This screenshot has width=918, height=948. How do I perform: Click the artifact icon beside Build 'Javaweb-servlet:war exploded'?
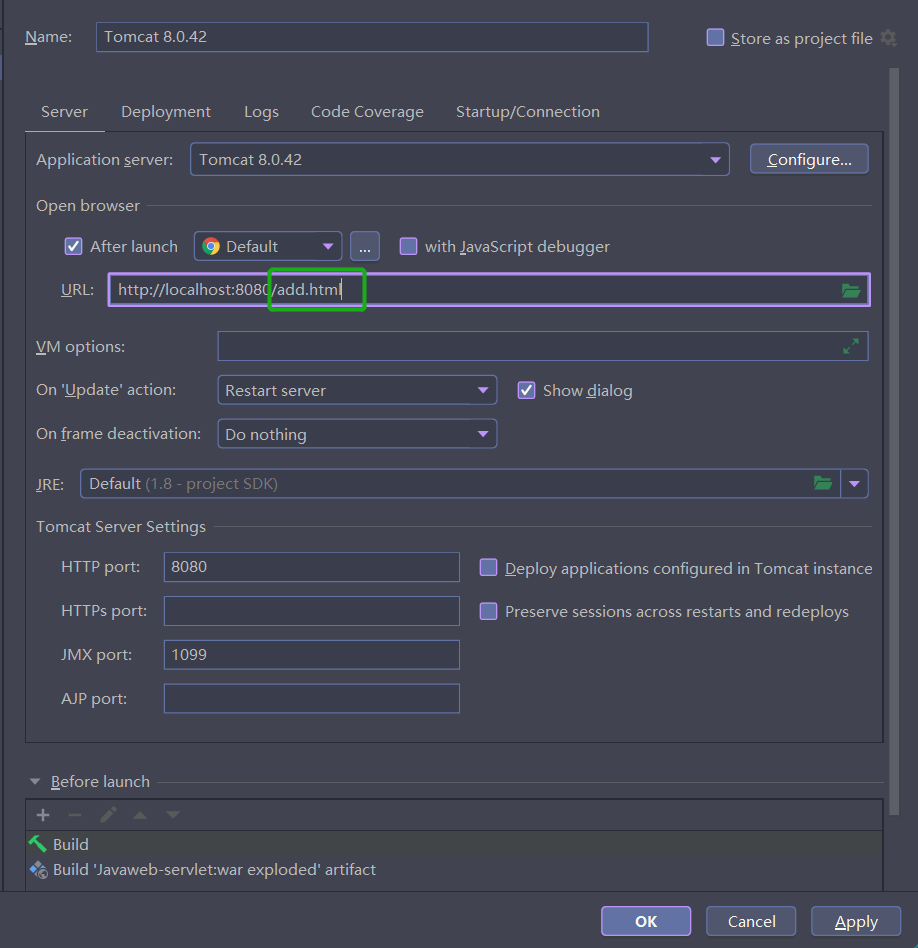pos(39,869)
